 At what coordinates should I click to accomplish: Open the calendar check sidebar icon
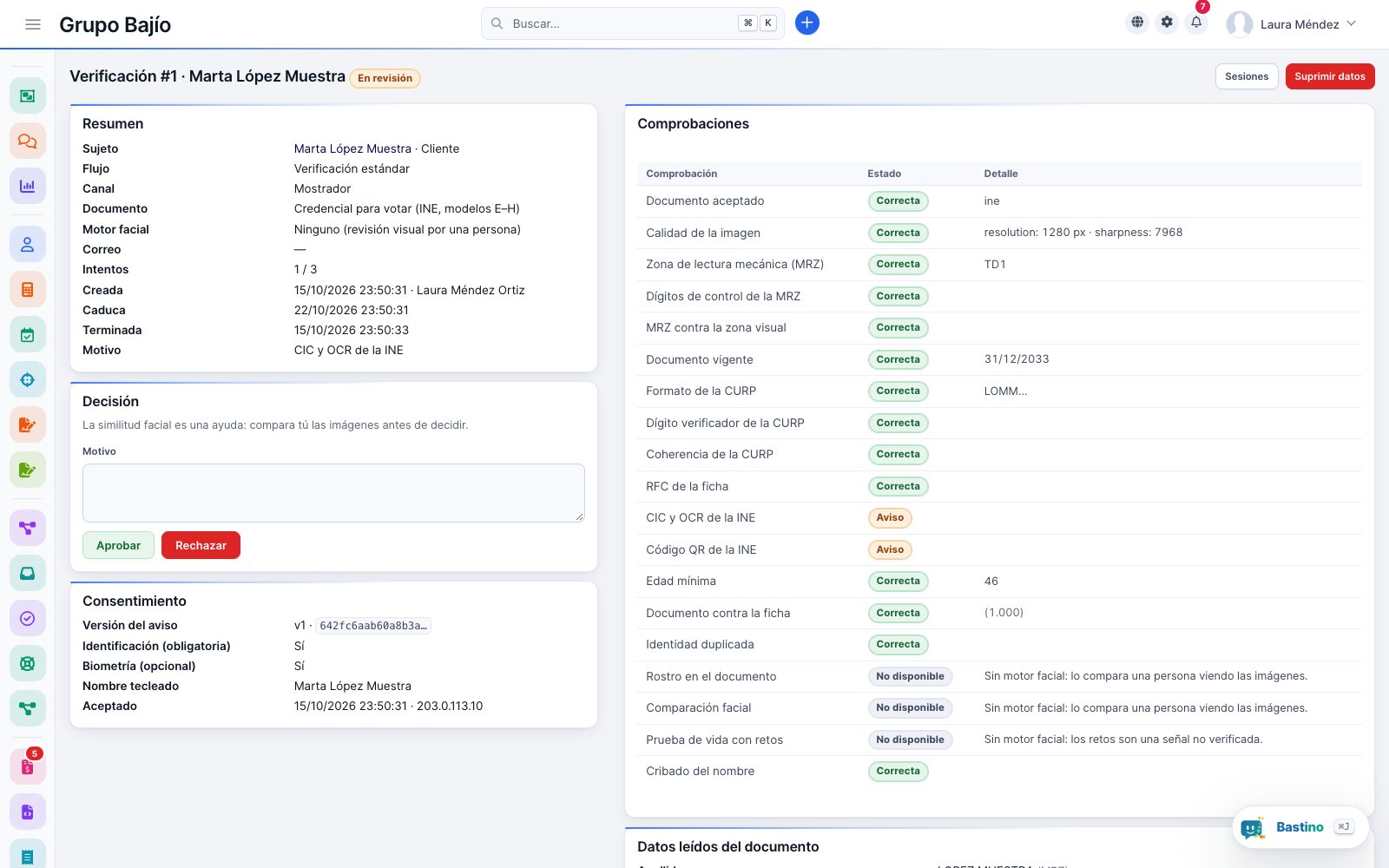click(x=28, y=335)
